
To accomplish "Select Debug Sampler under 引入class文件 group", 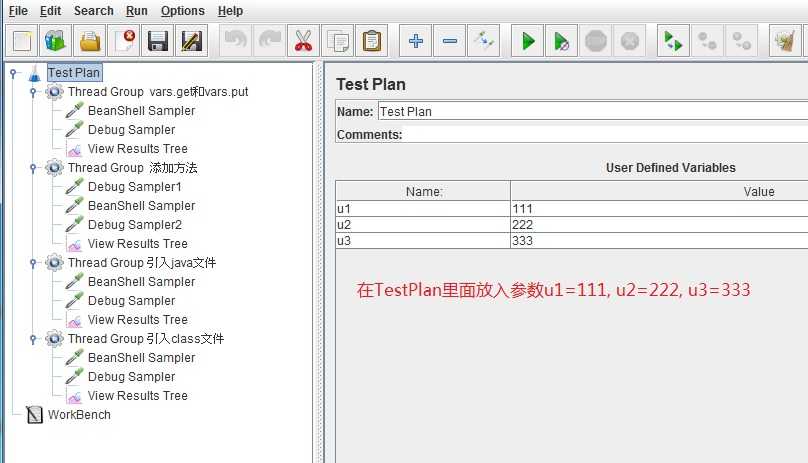I will click(131, 377).
